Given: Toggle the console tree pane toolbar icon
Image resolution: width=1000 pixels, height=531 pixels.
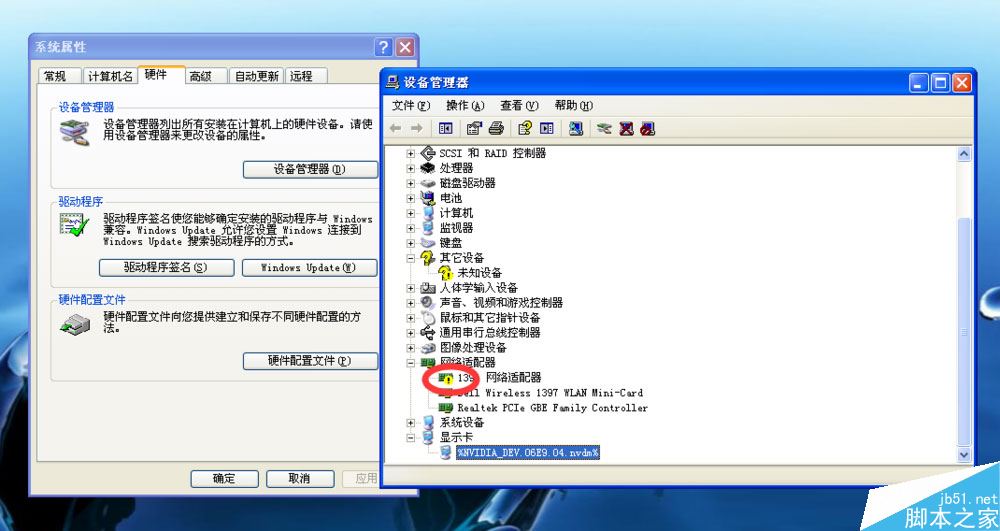Looking at the screenshot, I should click(446, 128).
